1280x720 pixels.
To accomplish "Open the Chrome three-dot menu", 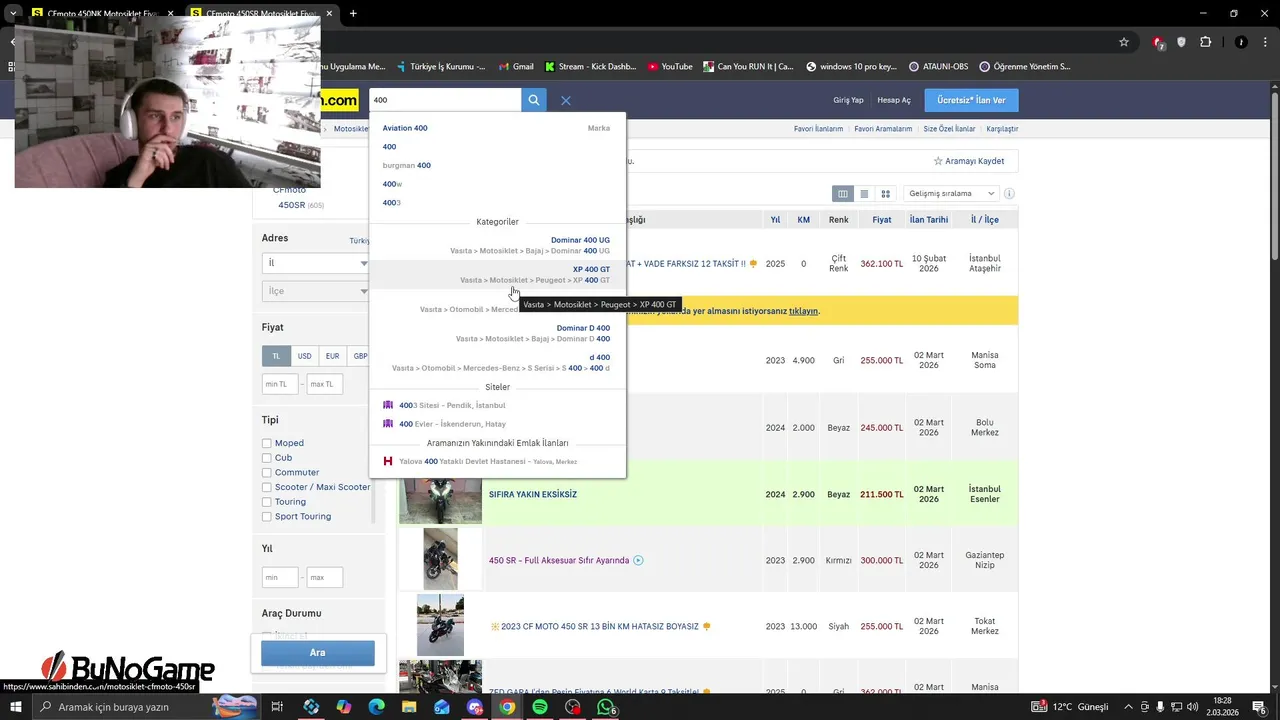I will [1264, 42].
